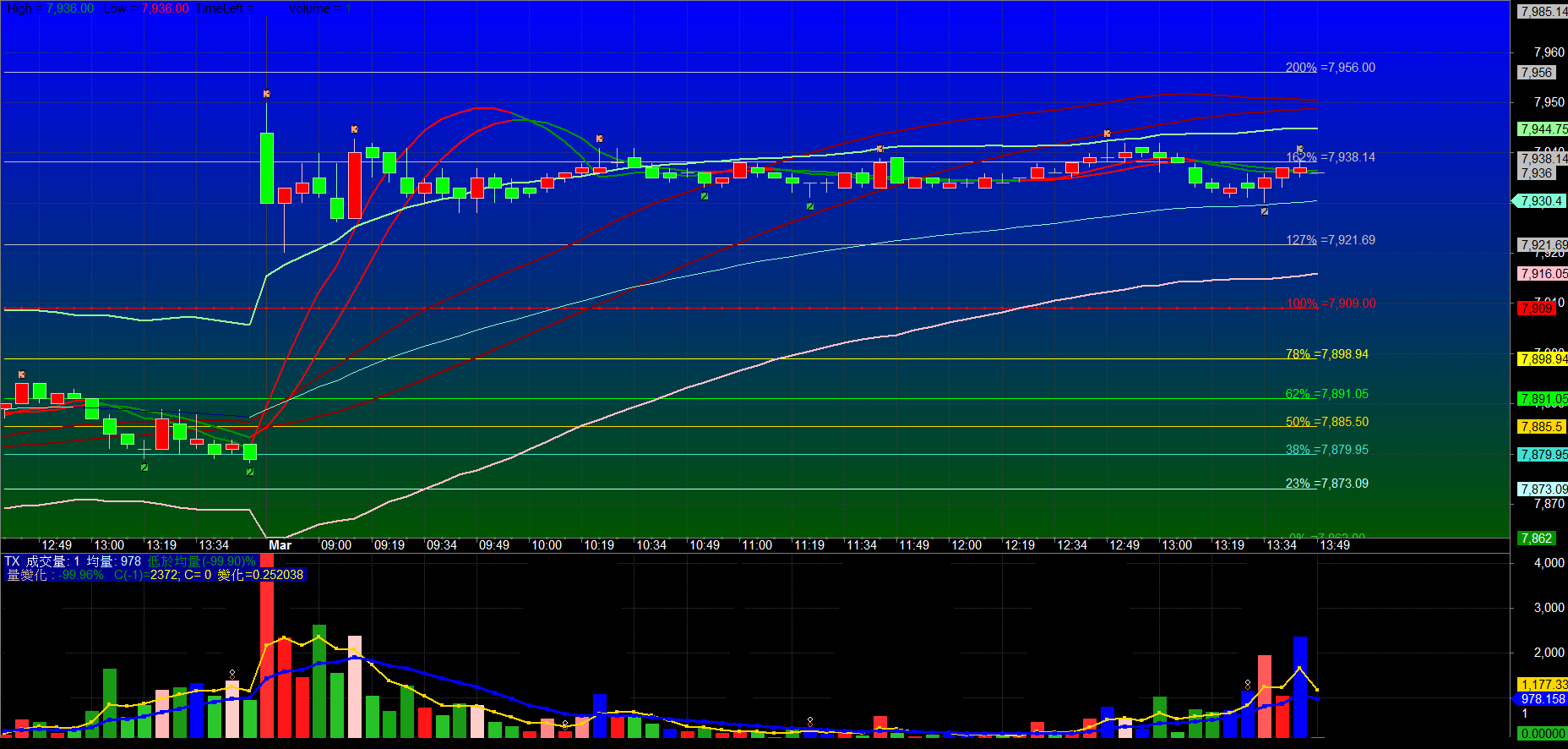Select the blue 978.158 volume tag

point(1541,699)
